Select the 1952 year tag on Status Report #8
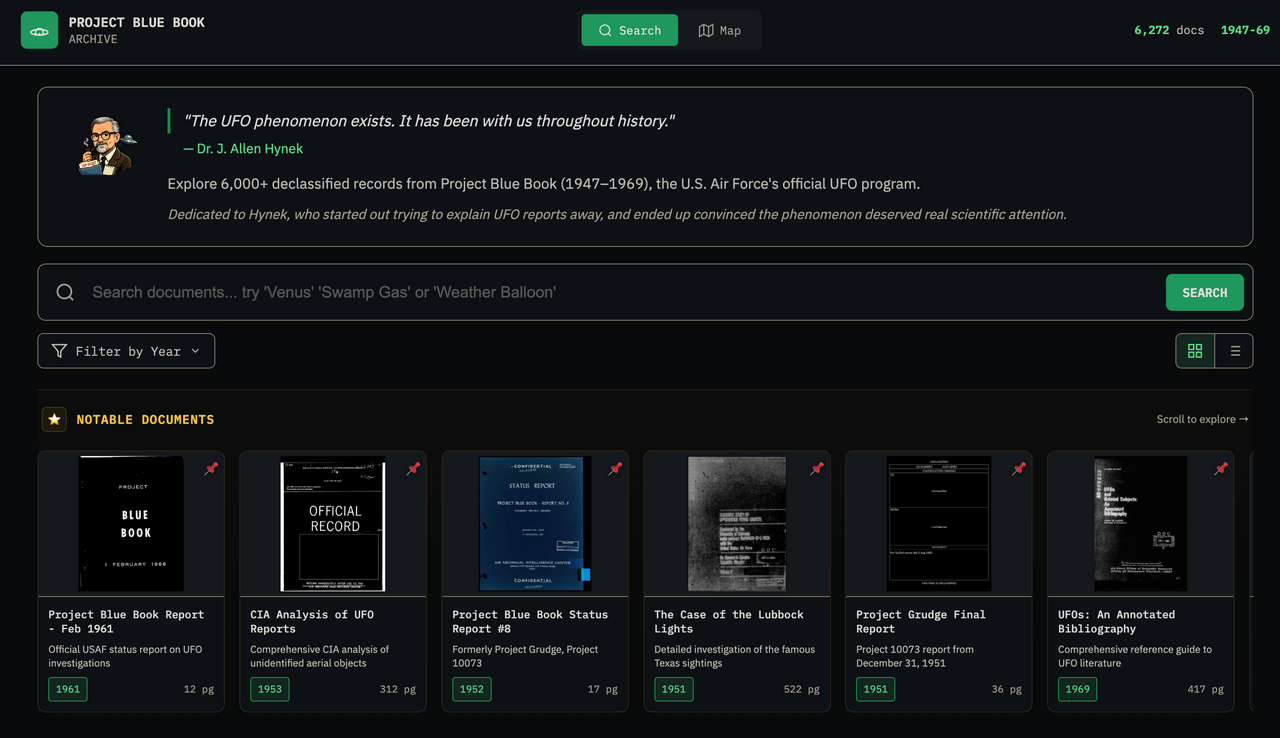1280x738 pixels. [x=471, y=689]
